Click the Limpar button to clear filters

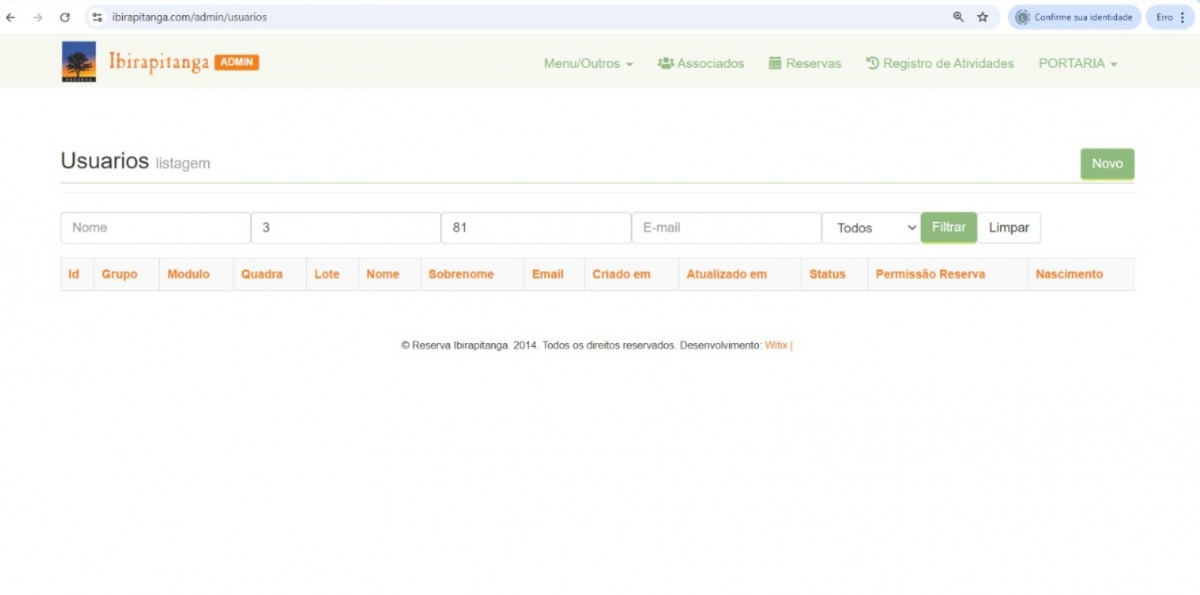coord(1008,228)
